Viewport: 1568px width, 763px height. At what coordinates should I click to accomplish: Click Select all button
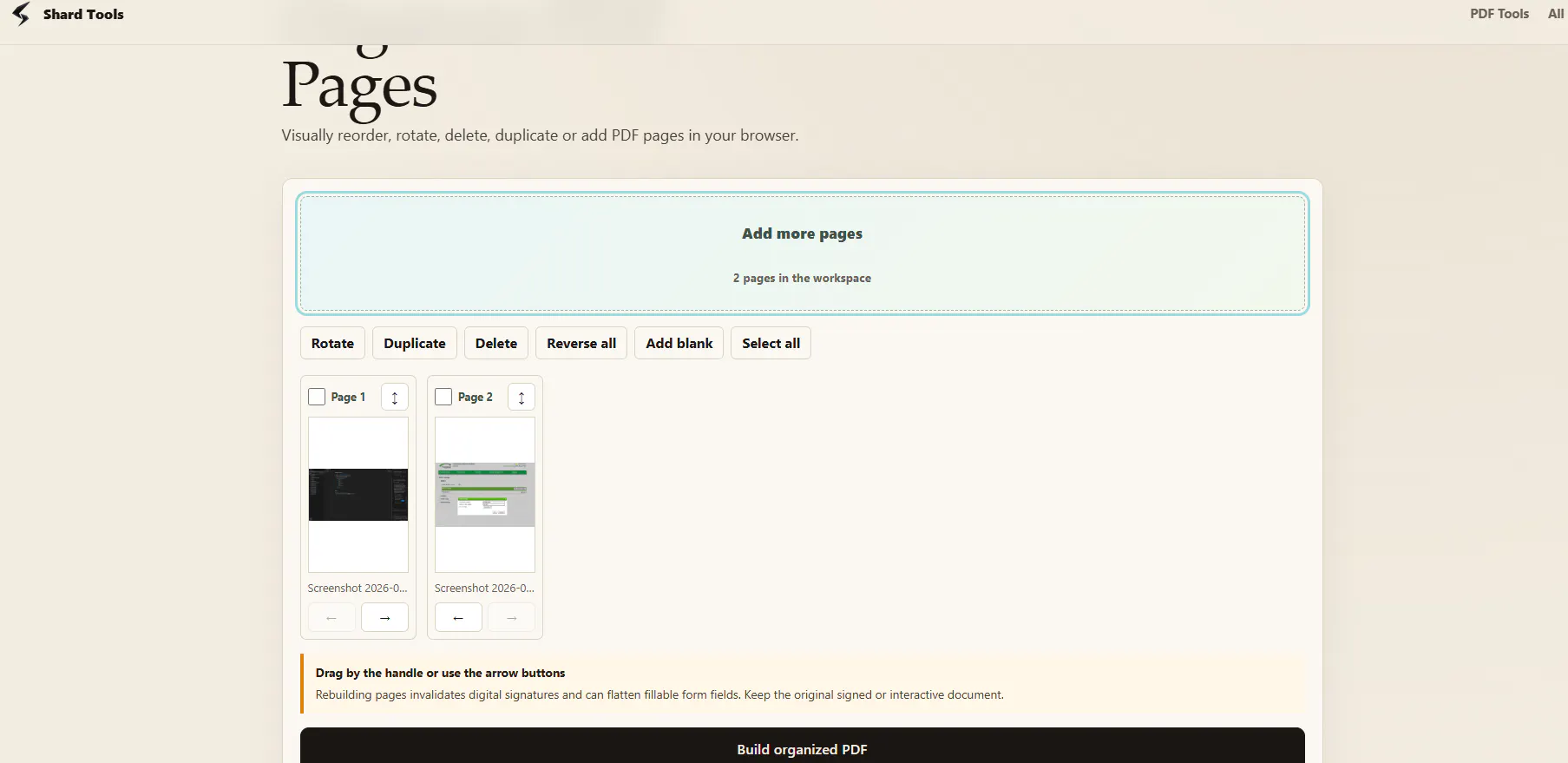[771, 343]
